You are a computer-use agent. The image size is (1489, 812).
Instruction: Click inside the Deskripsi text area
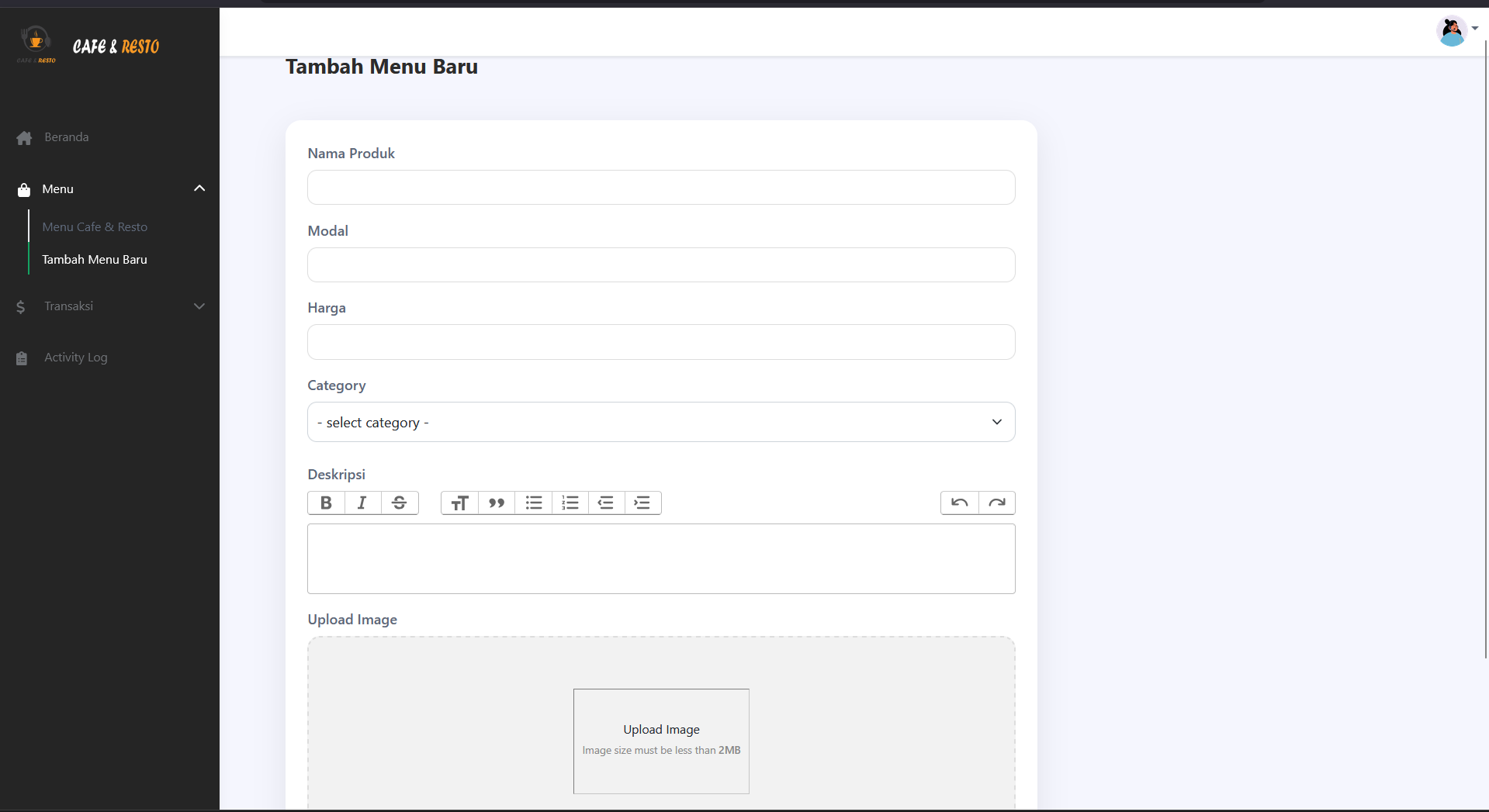click(661, 559)
